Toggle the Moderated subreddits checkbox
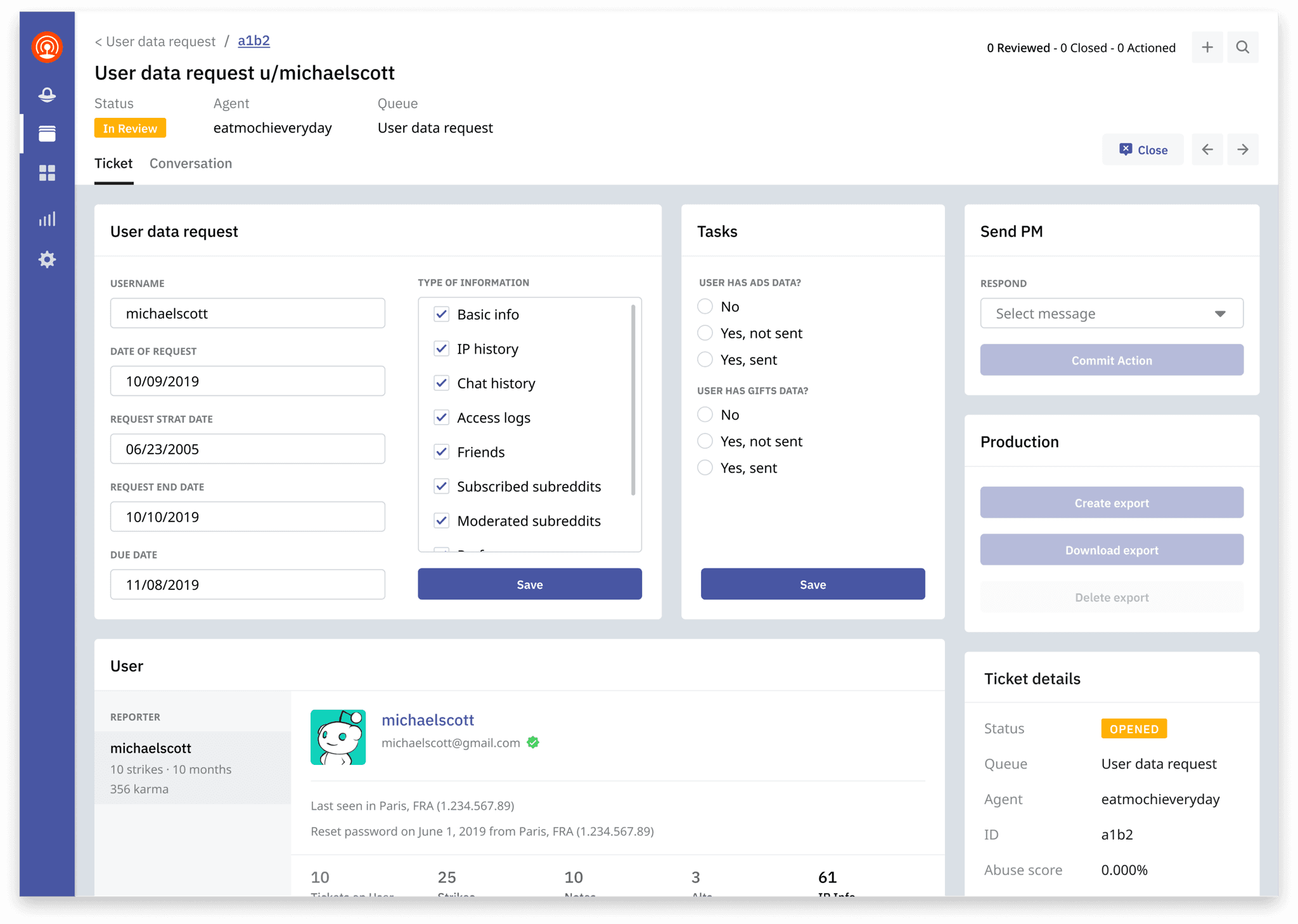The image size is (1298, 924). point(442,521)
